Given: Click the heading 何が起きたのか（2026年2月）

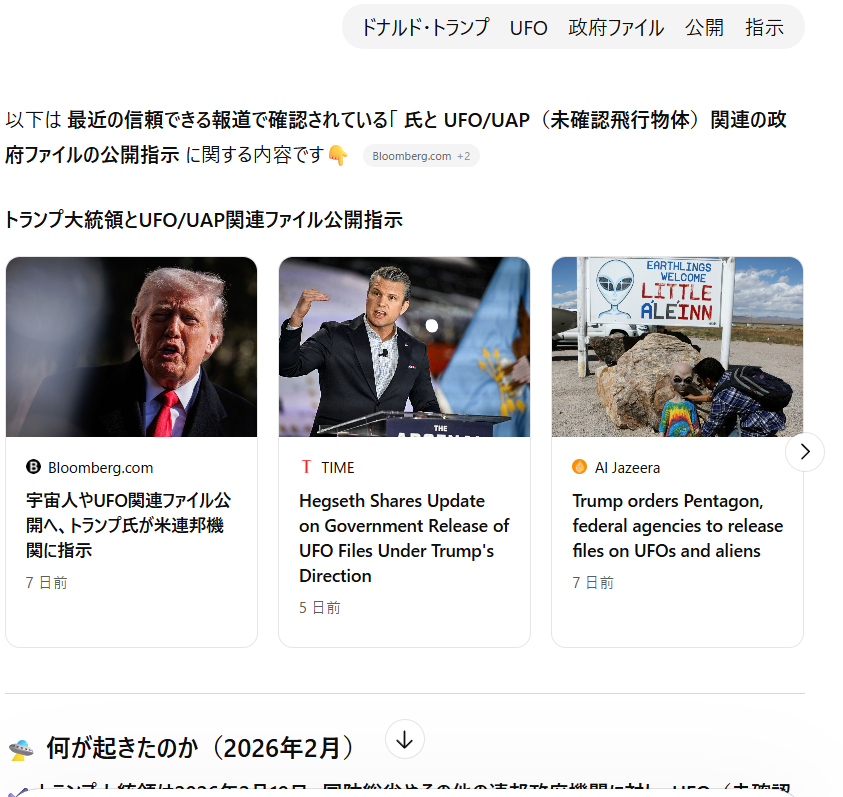Looking at the screenshot, I should 199,748.
